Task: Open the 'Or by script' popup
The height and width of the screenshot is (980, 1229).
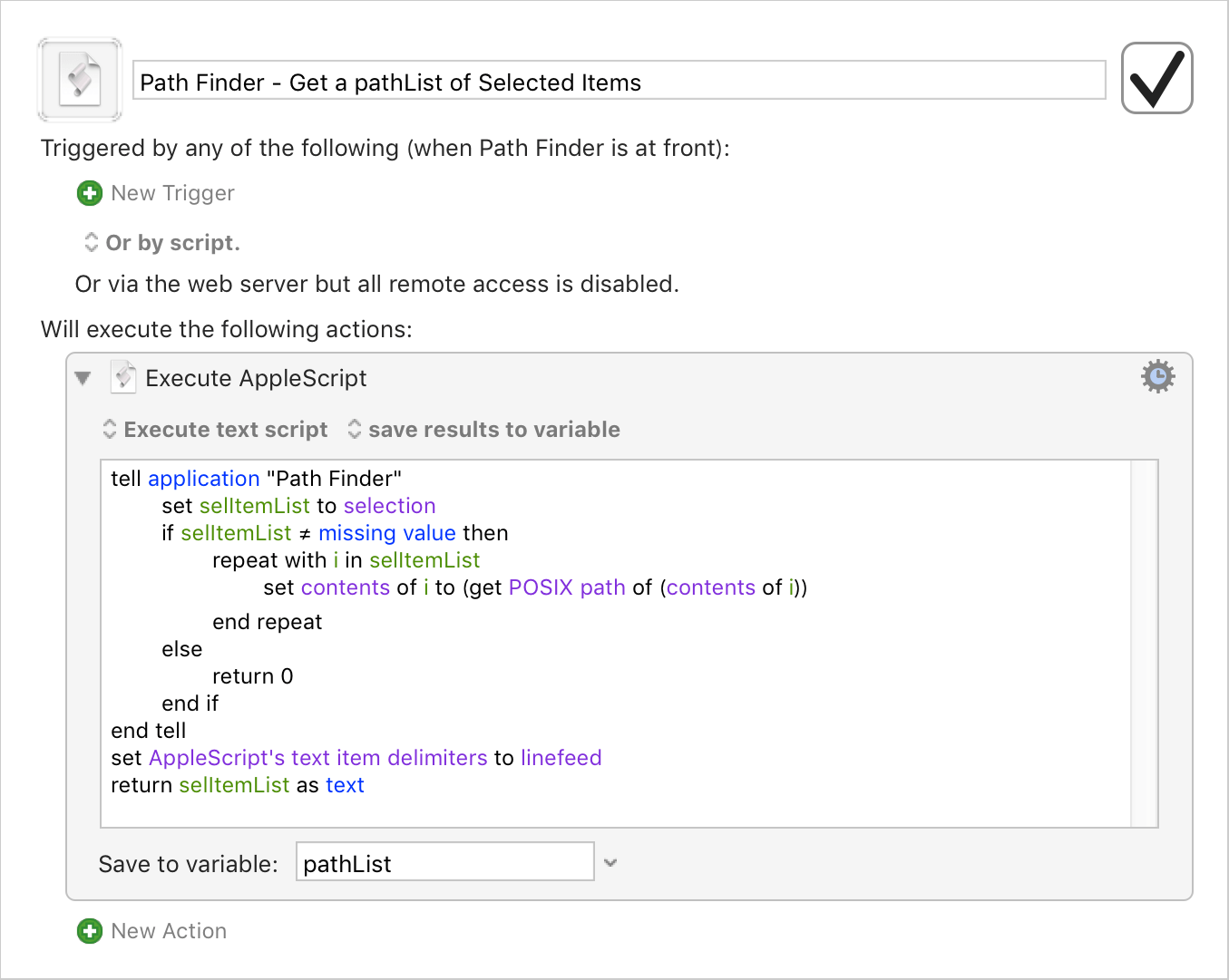Action: click(x=162, y=243)
